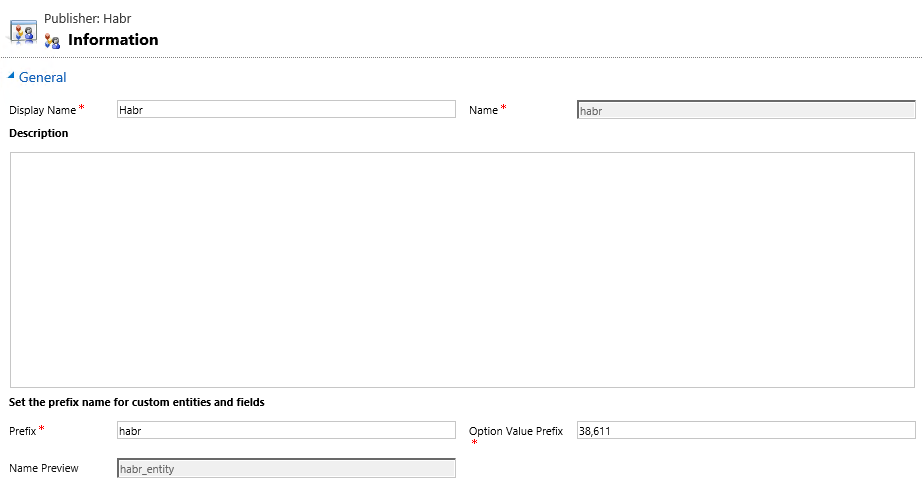Click the Option Value Prefix label
Screen dimensions: 923x491
(516, 431)
